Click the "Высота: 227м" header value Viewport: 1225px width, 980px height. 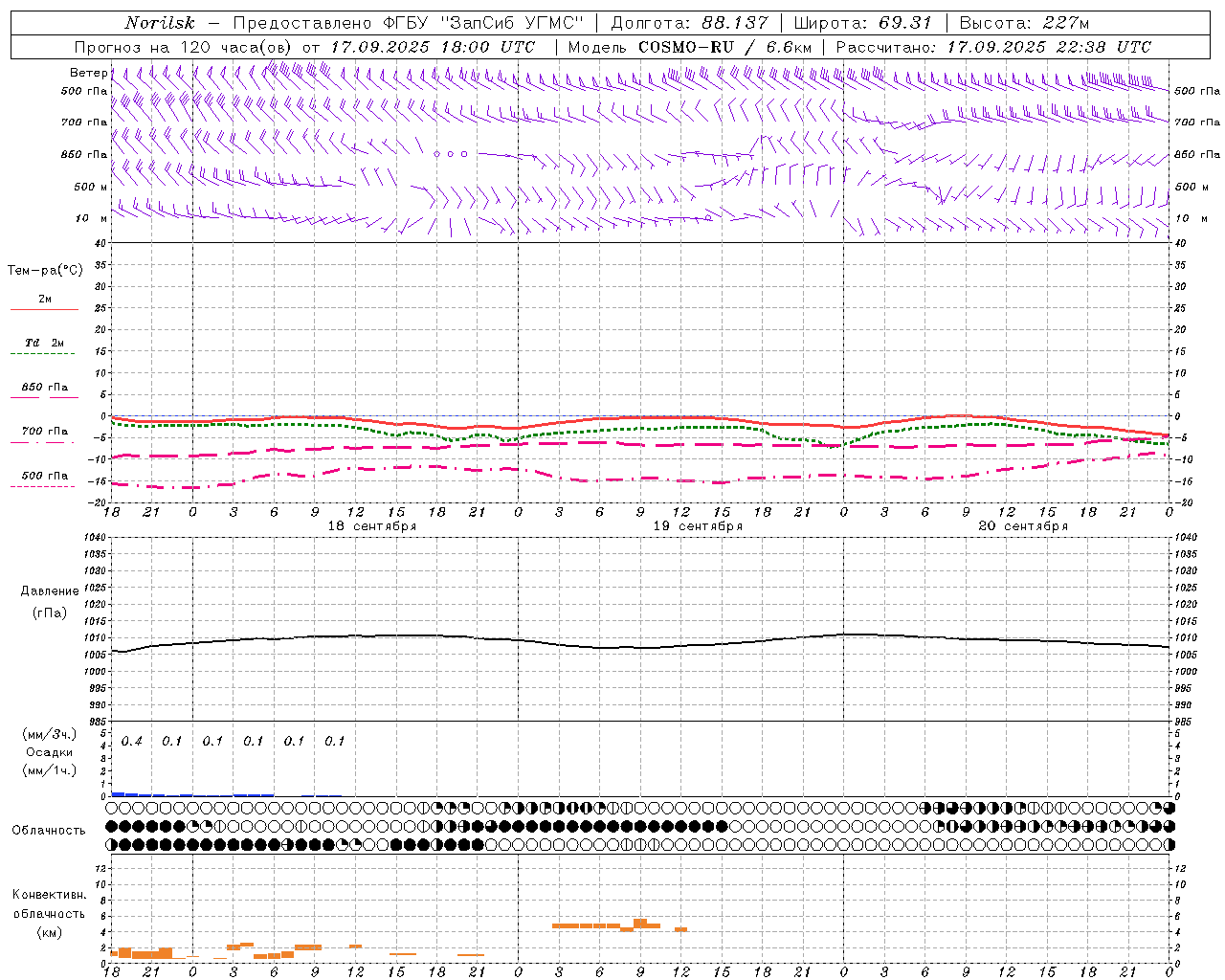coord(1024,23)
